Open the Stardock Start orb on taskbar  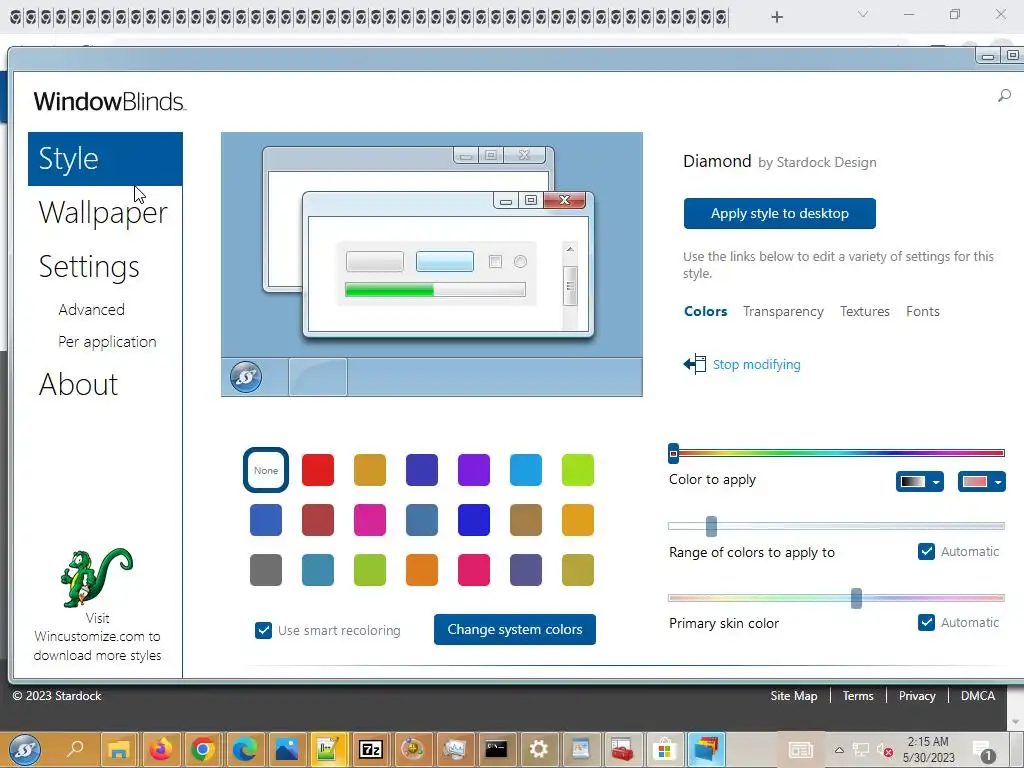click(x=25, y=750)
